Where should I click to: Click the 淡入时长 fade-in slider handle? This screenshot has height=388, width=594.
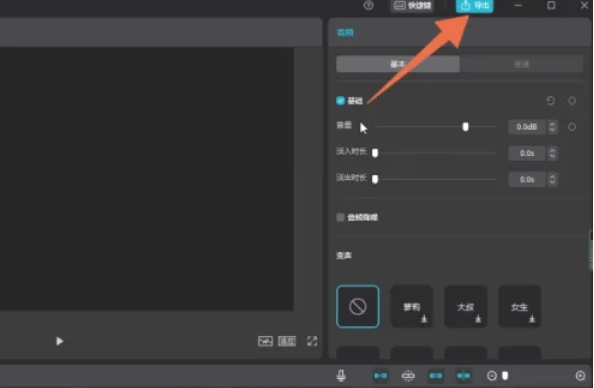click(375, 153)
